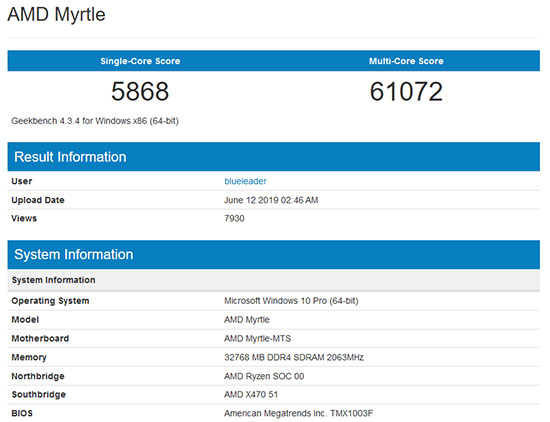
Task: Select Microsoft Windows 10 Pro (64-bit) value
Action: [x=291, y=301]
